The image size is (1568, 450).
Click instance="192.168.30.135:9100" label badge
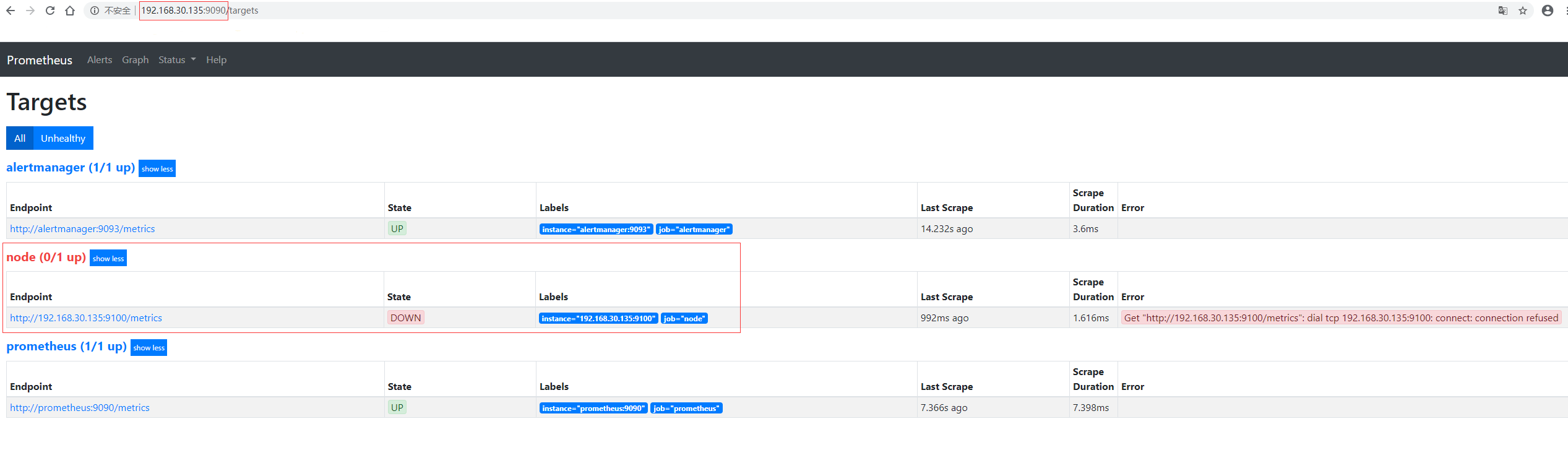[598, 319]
